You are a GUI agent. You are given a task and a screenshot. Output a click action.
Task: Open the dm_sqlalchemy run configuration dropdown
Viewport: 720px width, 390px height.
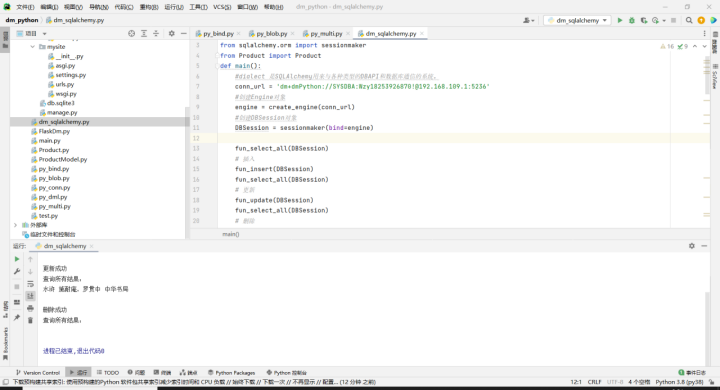click(x=578, y=20)
